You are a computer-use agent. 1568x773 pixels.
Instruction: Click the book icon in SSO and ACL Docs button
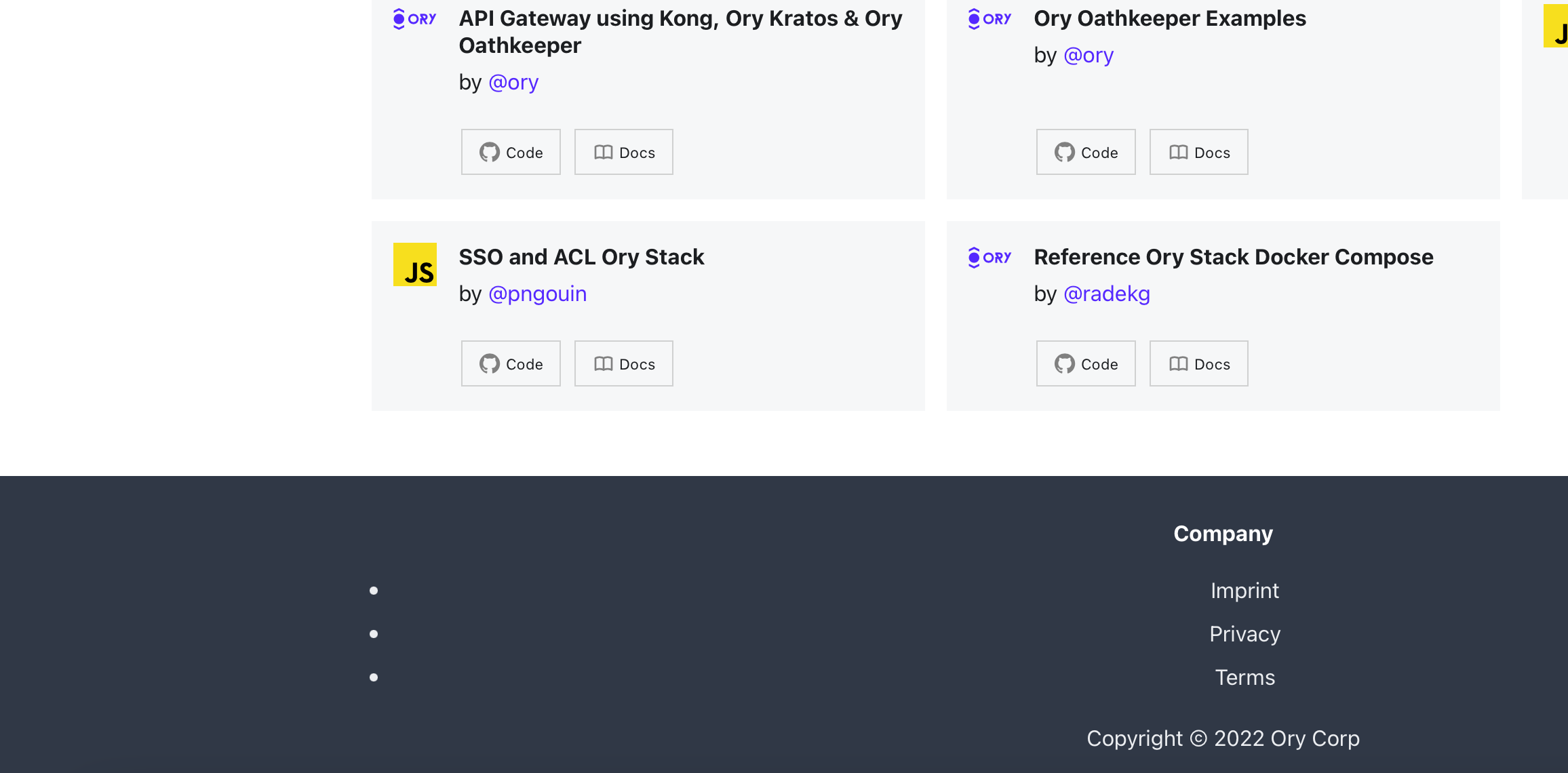pos(602,363)
